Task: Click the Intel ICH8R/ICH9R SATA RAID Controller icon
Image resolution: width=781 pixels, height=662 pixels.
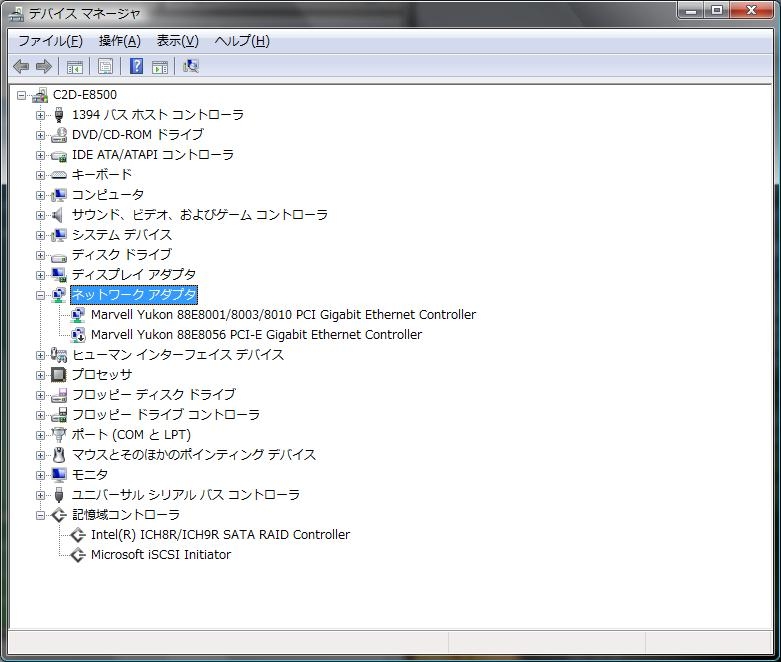Action: [78, 534]
